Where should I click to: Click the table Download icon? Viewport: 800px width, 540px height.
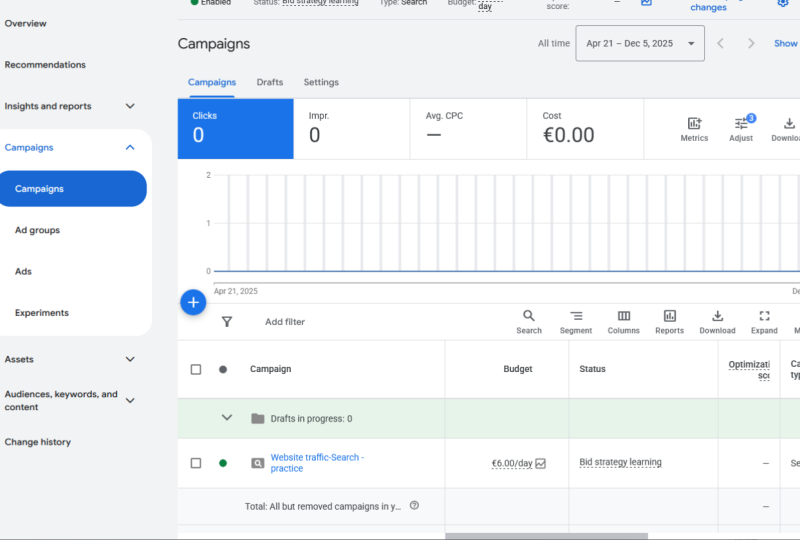pyautogui.click(x=717, y=322)
